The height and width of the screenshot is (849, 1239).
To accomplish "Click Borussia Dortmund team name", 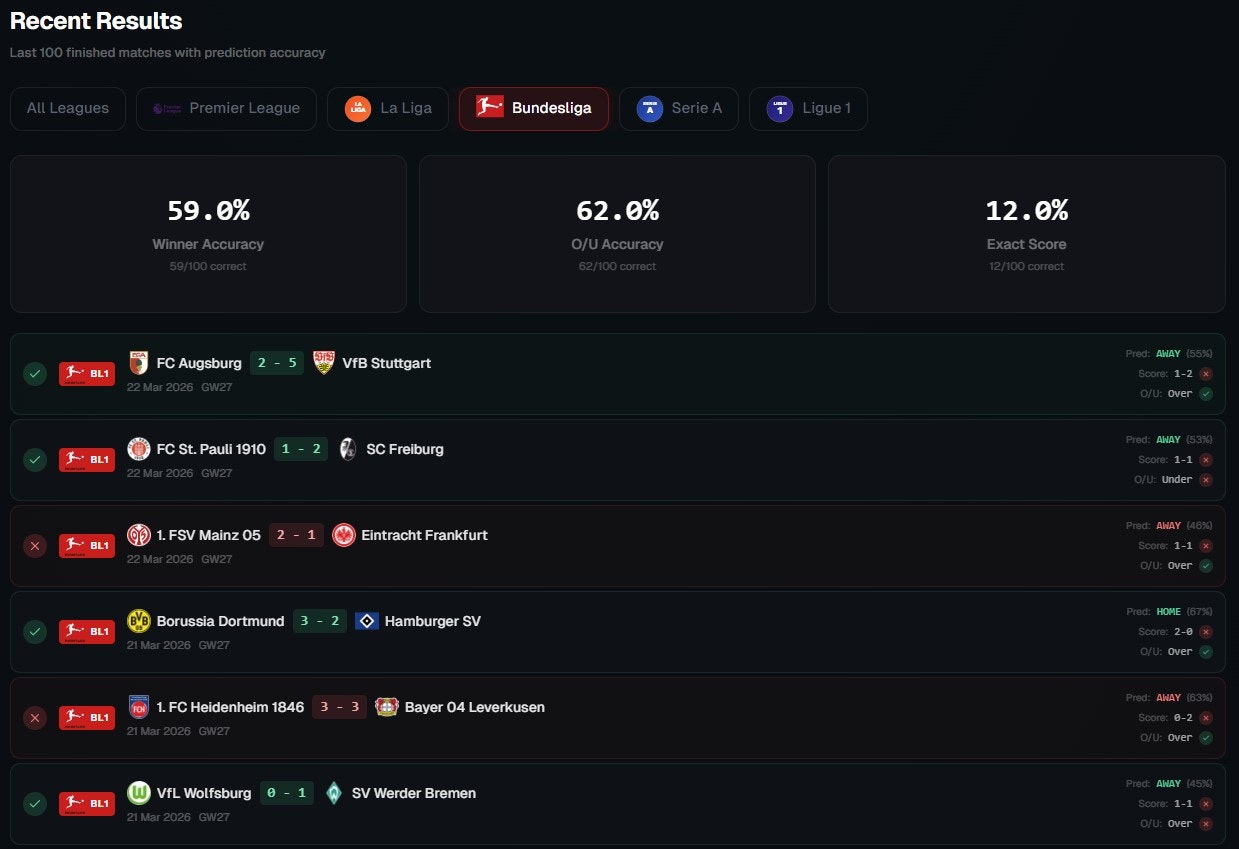I will pyautogui.click(x=221, y=621).
